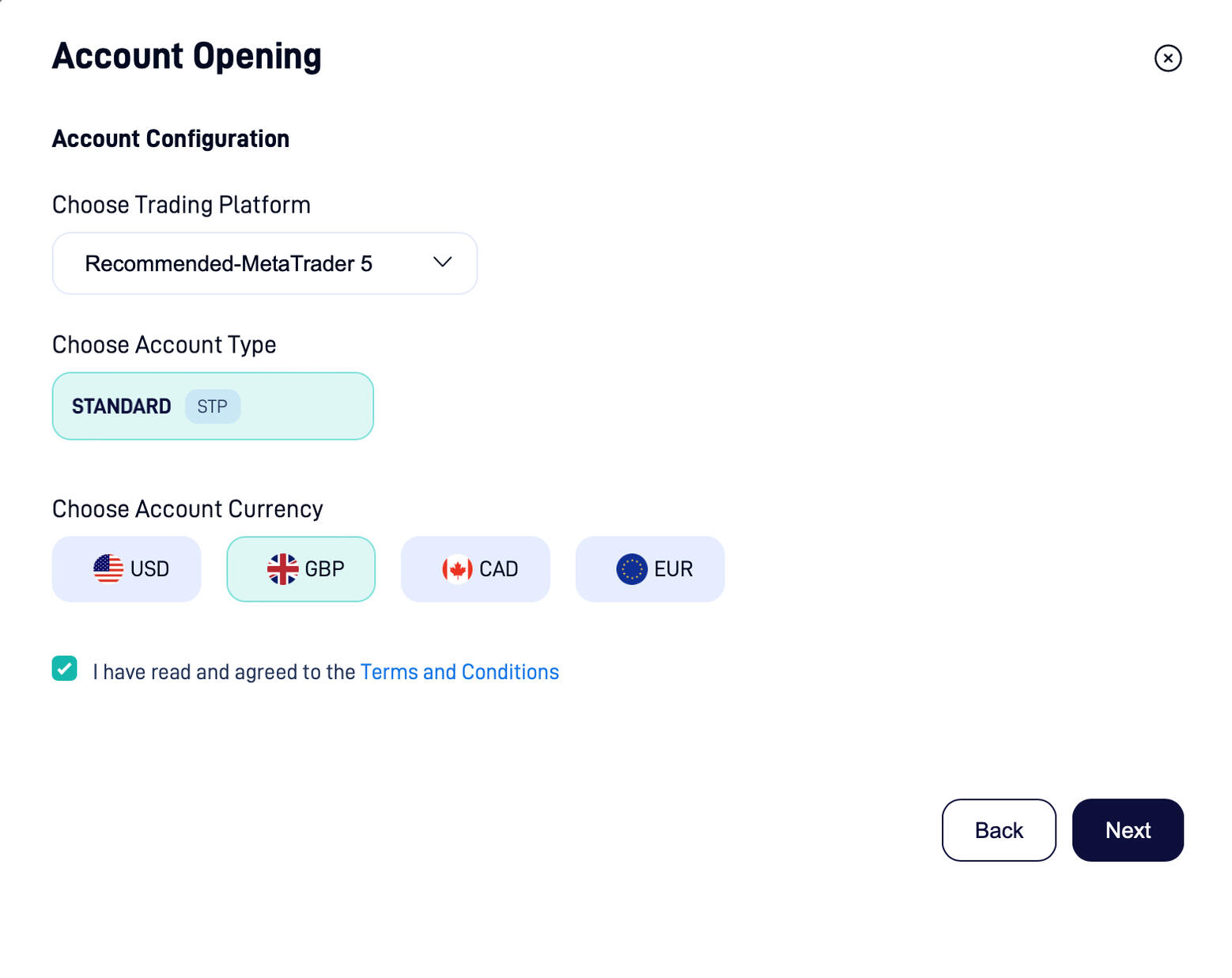Screen dimensions: 1232x978
Task: Pick CAD as the account currency
Action: click(475, 568)
